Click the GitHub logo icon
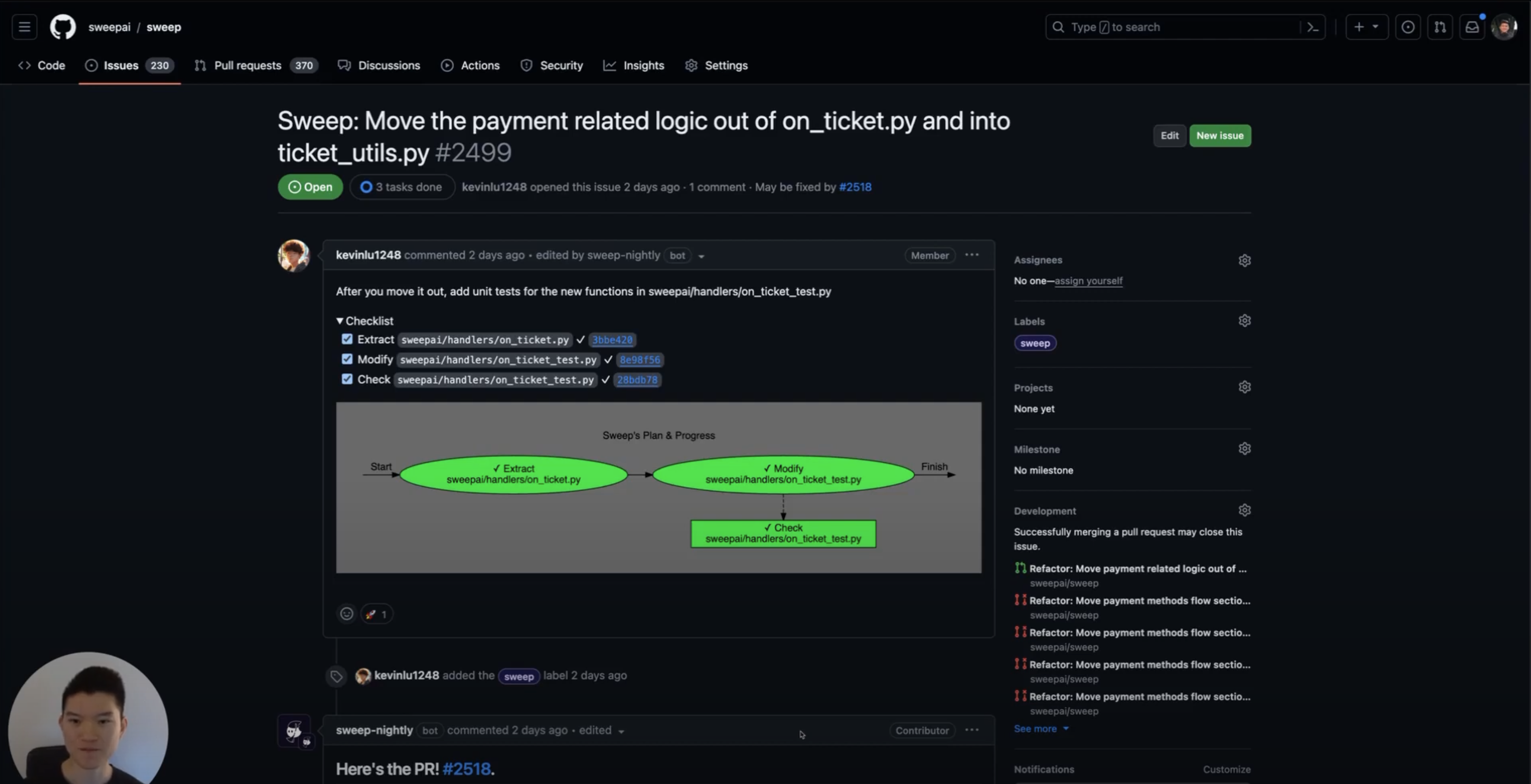This screenshot has height=784, width=1531. tap(62, 27)
